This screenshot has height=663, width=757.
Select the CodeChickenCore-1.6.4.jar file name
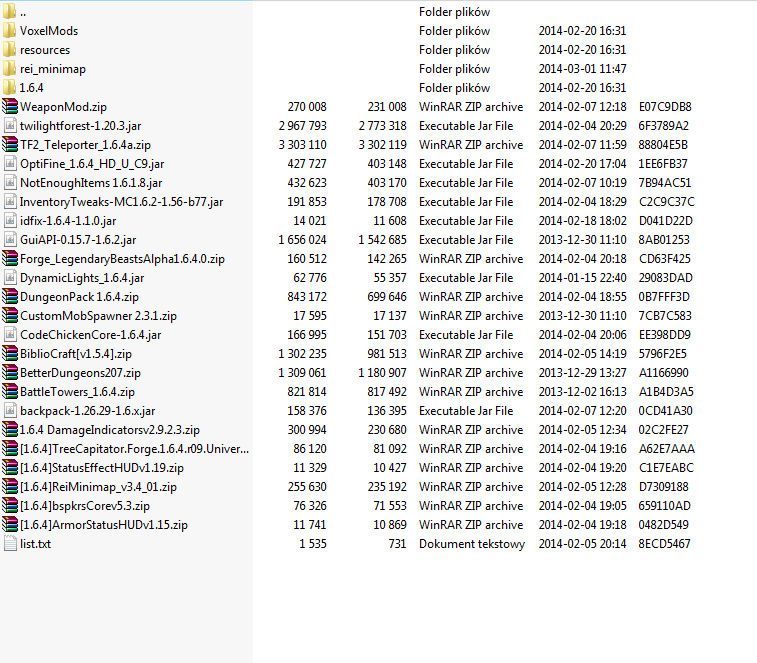[x=91, y=335]
